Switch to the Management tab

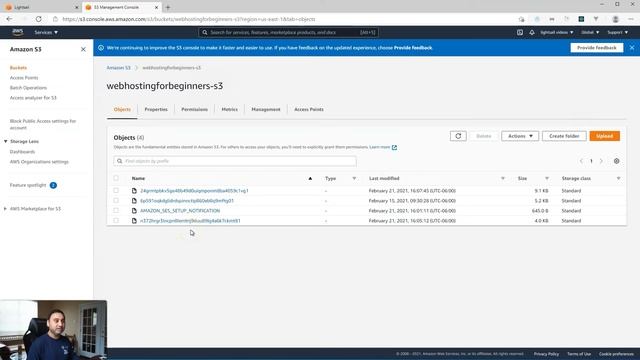pyautogui.click(x=266, y=109)
